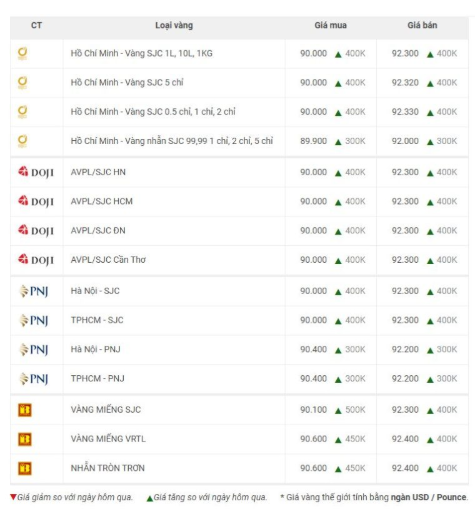Screen dimensions: 475x513
Task: Click the Hà Nội - PNJ entry
Action: tap(96, 349)
